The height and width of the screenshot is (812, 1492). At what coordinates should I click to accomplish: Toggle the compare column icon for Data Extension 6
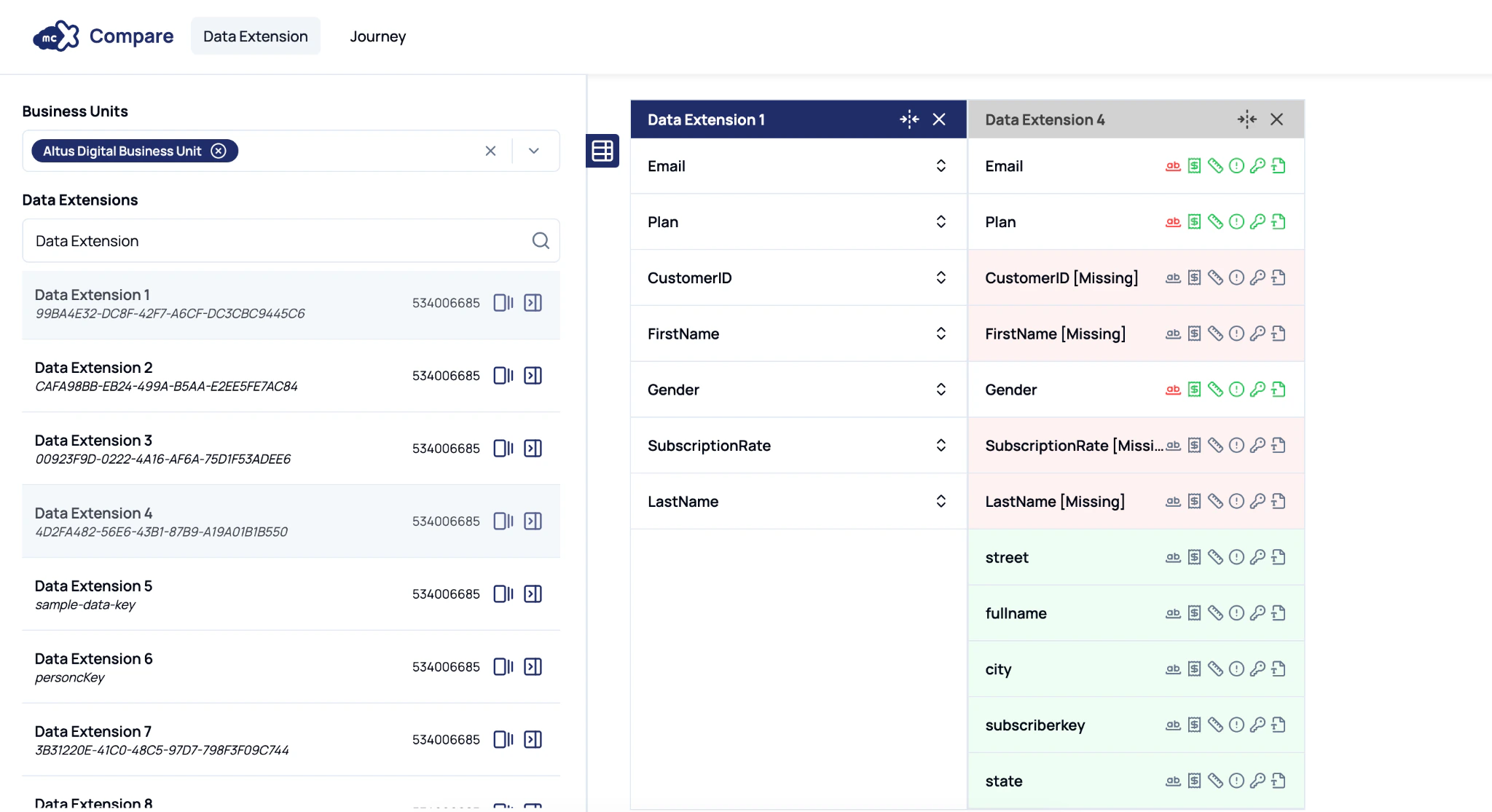[x=503, y=666]
